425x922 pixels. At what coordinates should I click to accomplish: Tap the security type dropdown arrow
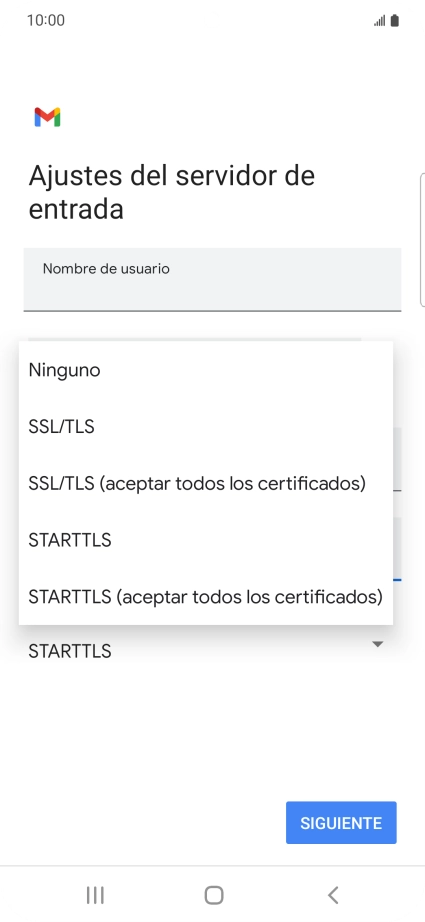(378, 644)
